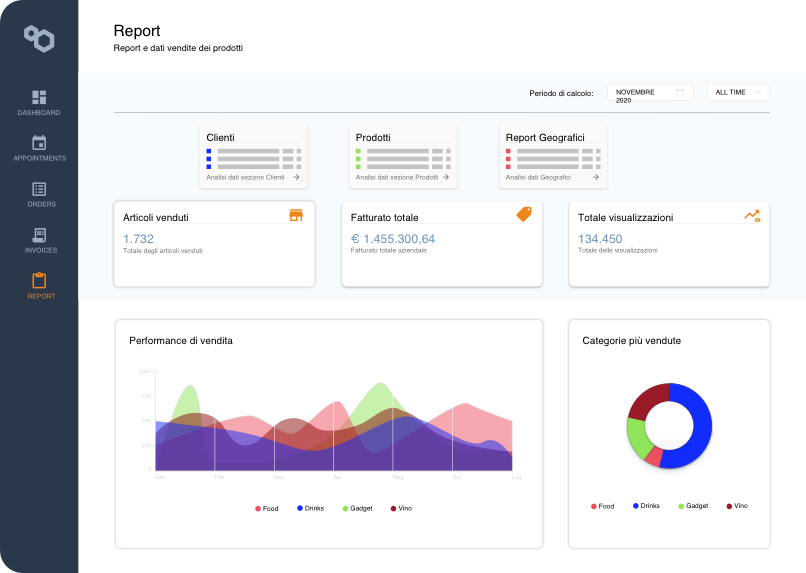Open the Orders list icon

click(39, 189)
